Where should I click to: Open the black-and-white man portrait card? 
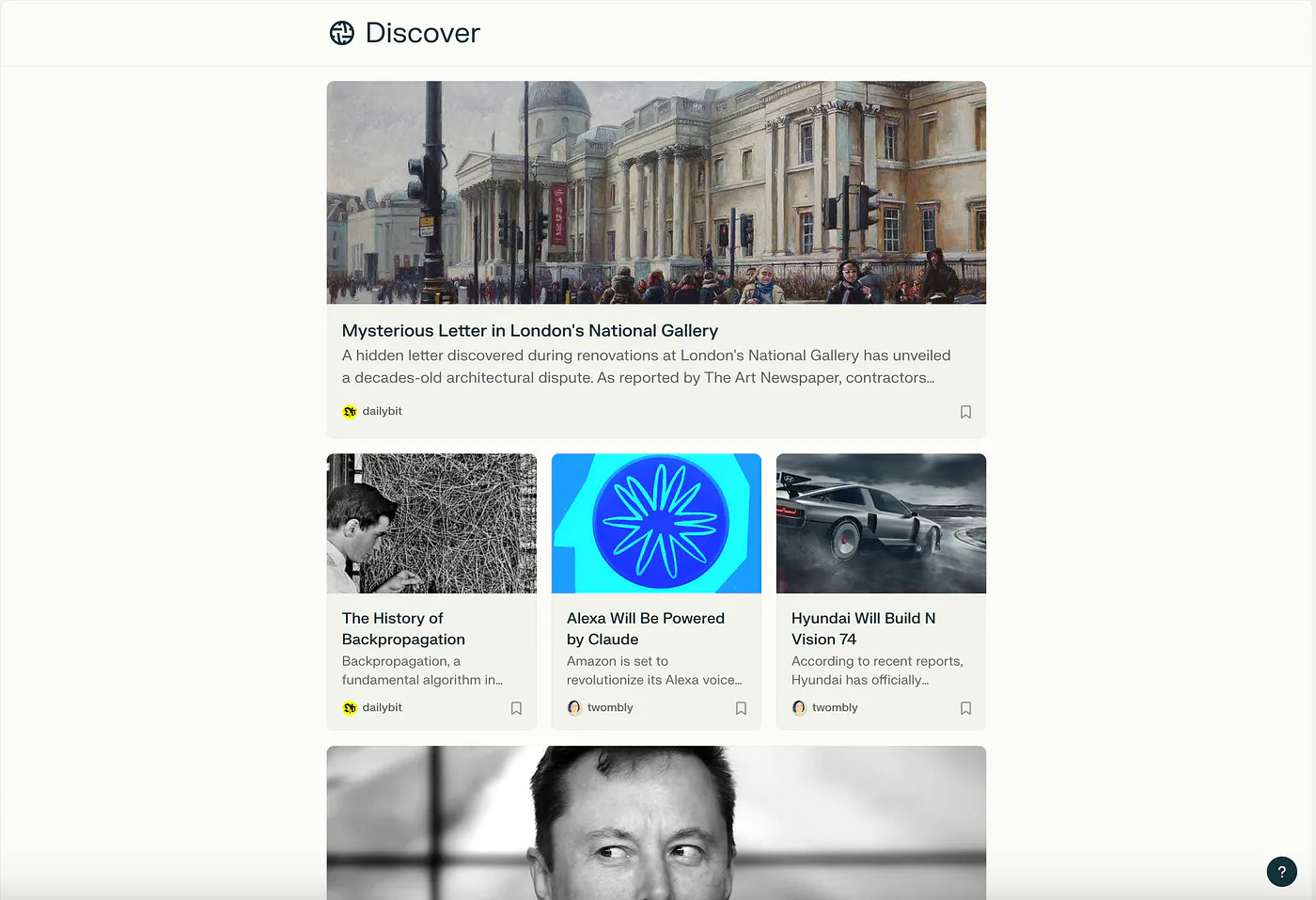pos(656,823)
